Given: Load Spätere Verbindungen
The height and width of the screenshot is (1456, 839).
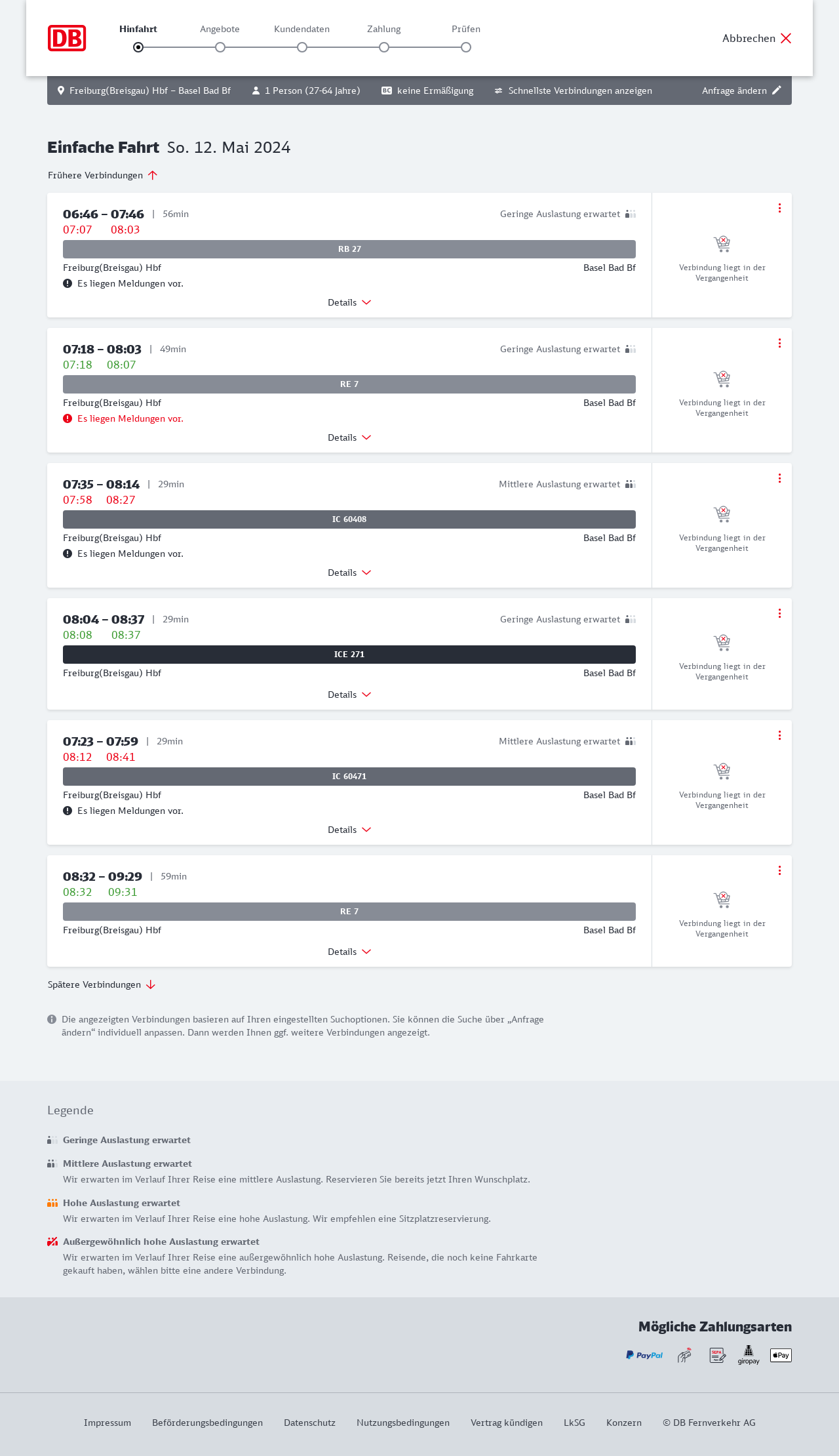Looking at the screenshot, I should pos(101,984).
